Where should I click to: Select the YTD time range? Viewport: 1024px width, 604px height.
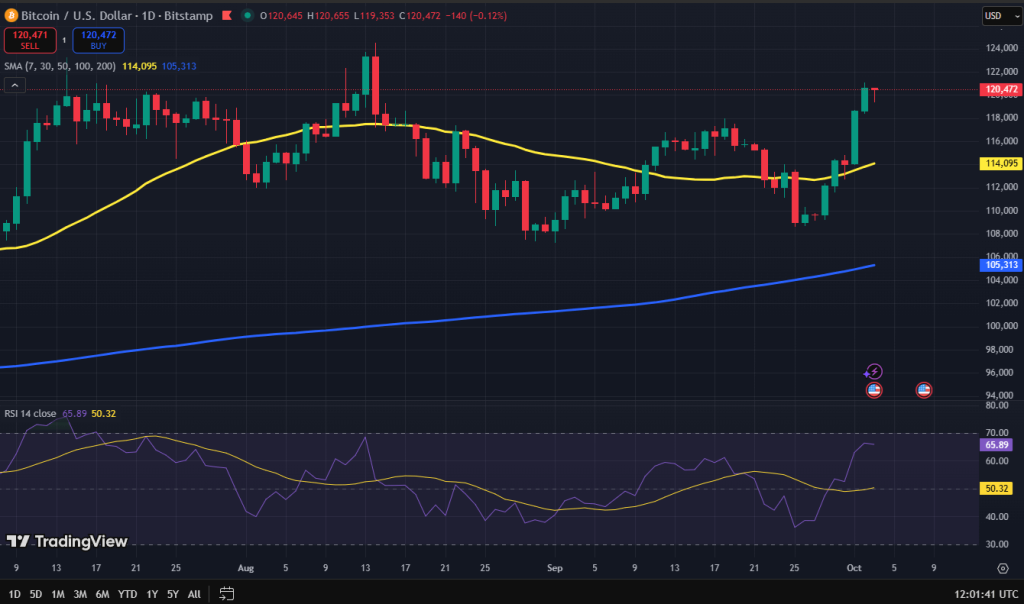[x=127, y=593]
